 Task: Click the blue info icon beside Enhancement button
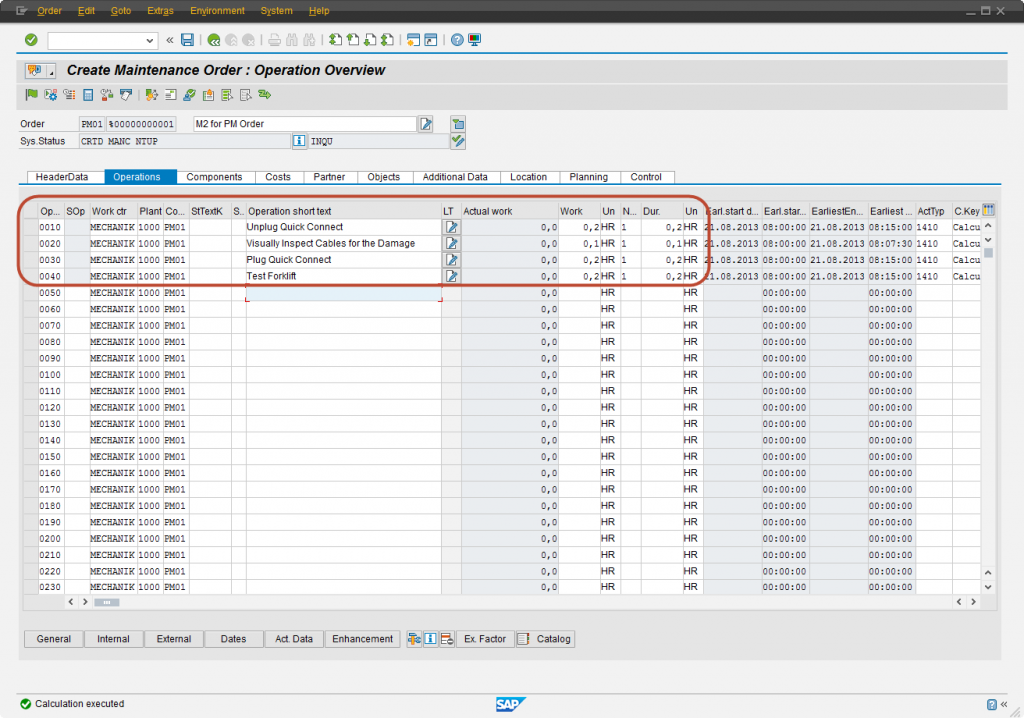[x=430, y=638]
